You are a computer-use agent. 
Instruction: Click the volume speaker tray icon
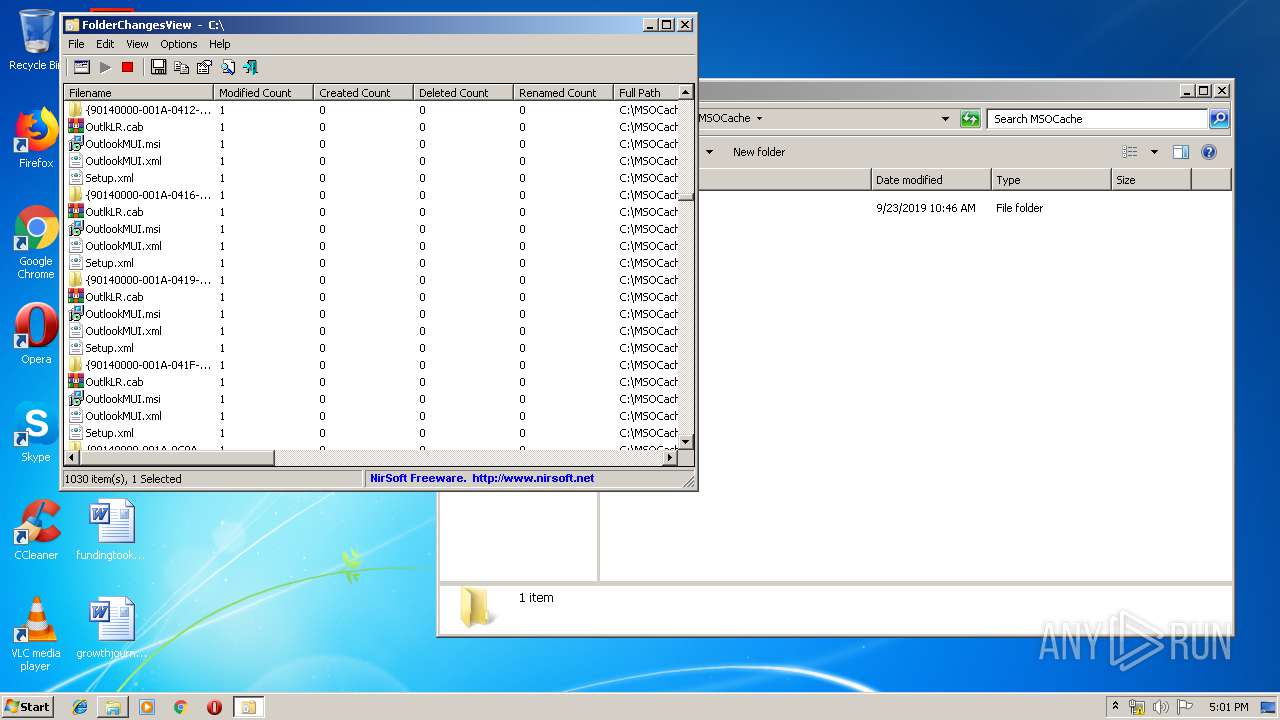pos(1161,707)
